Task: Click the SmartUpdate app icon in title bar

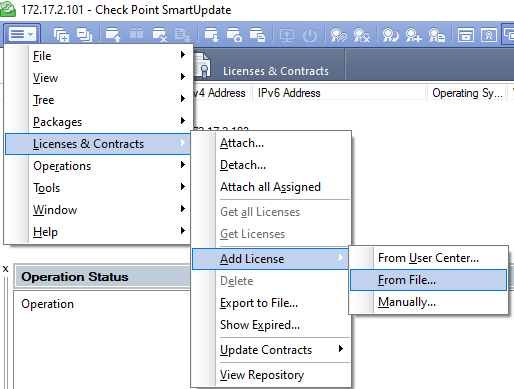Action: (8, 9)
